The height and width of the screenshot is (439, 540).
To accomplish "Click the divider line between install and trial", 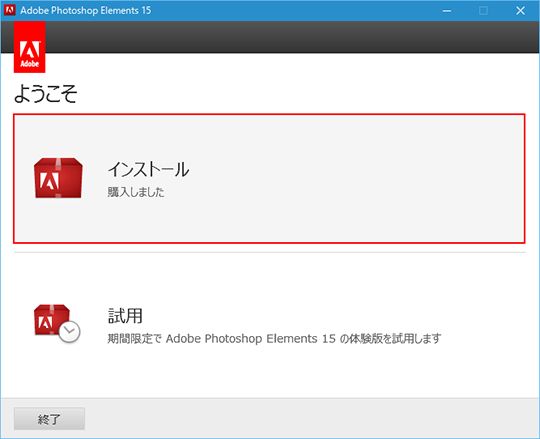I will pos(270,252).
